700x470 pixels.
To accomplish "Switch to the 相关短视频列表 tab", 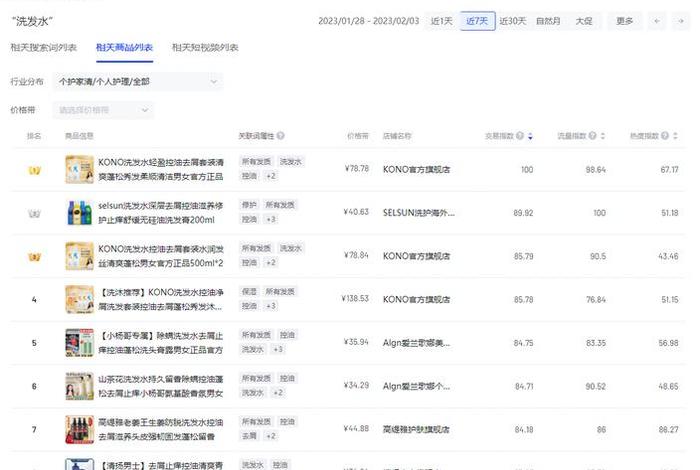I will click(x=205, y=47).
